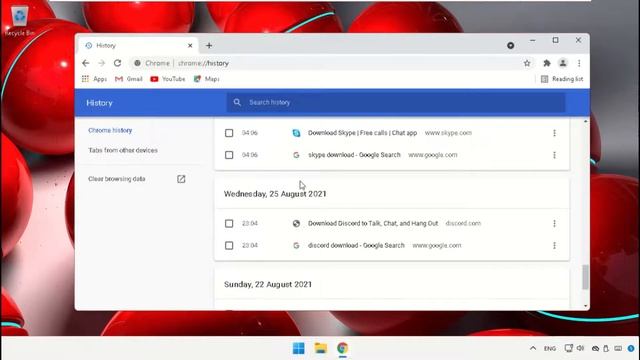Reload the page with the refresh icon

pos(118,63)
